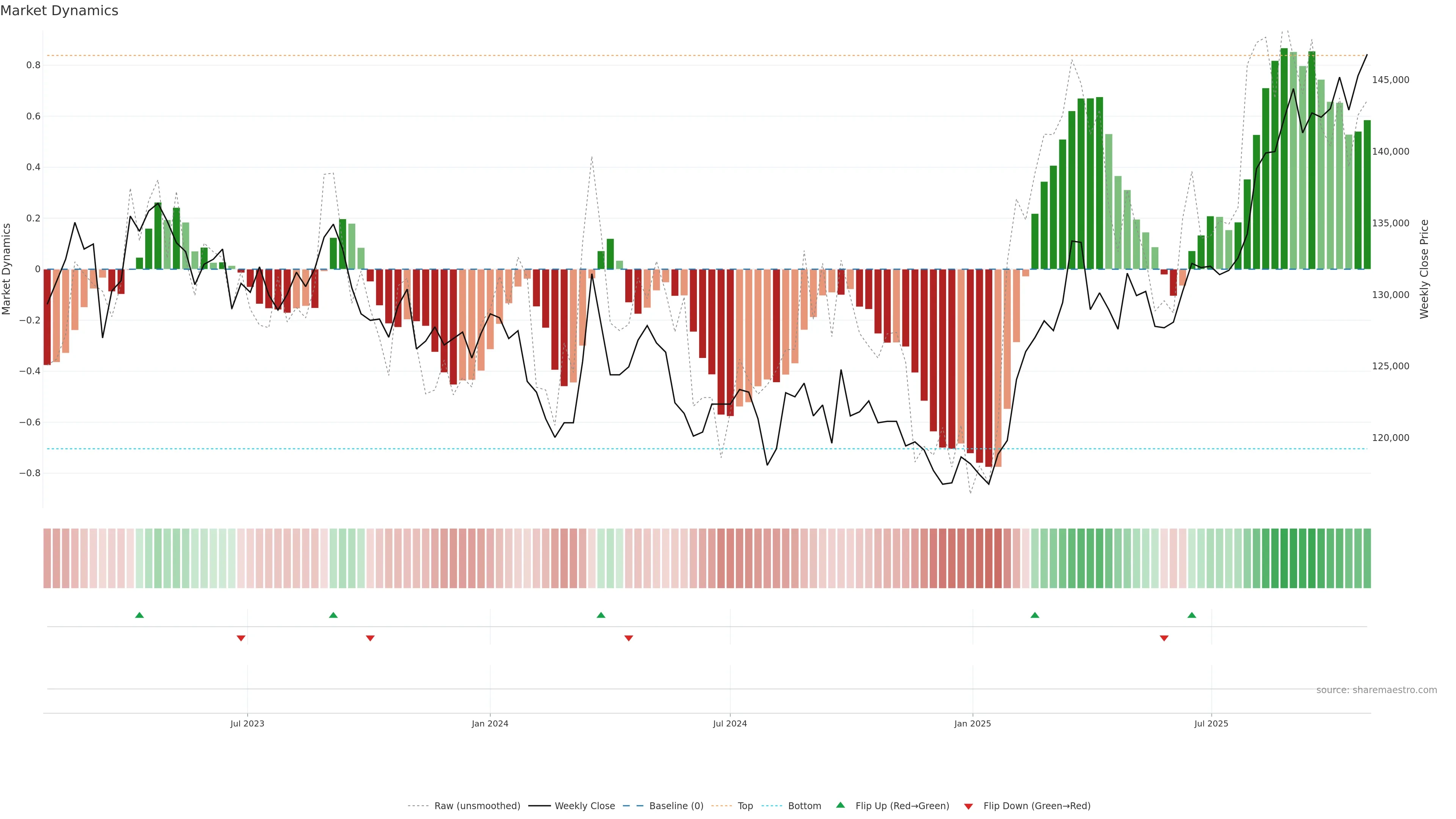Click the source: sharemaestro.com text
The height and width of the screenshot is (819, 1456).
click(1376, 690)
